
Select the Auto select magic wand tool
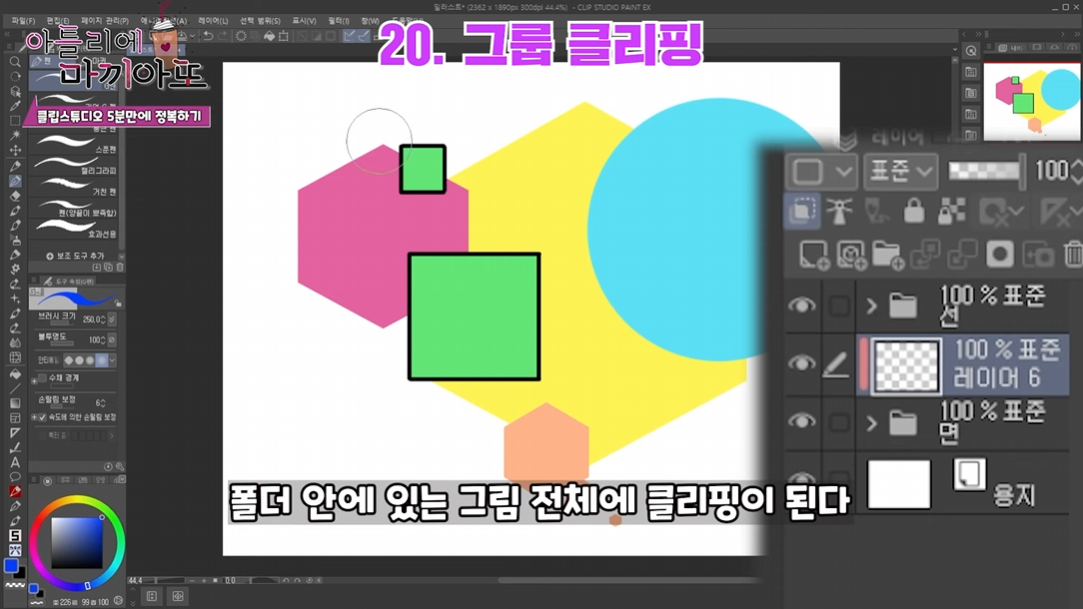(15, 135)
